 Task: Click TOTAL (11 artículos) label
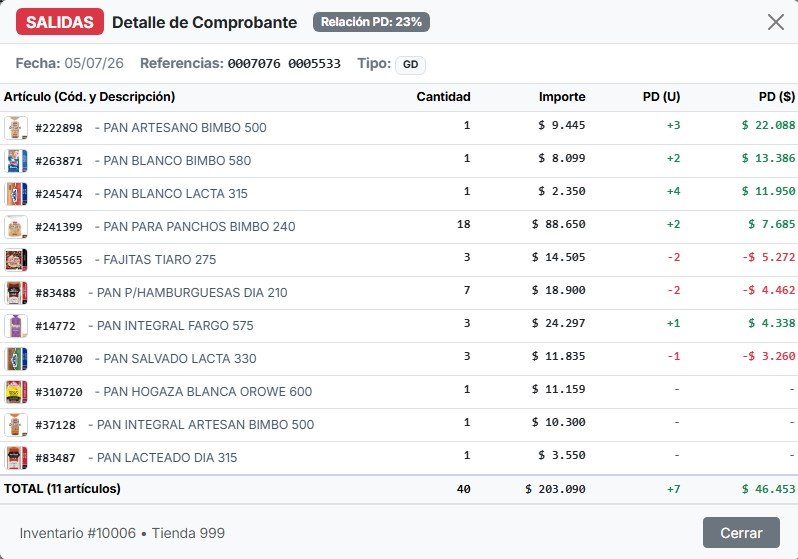[62, 489]
